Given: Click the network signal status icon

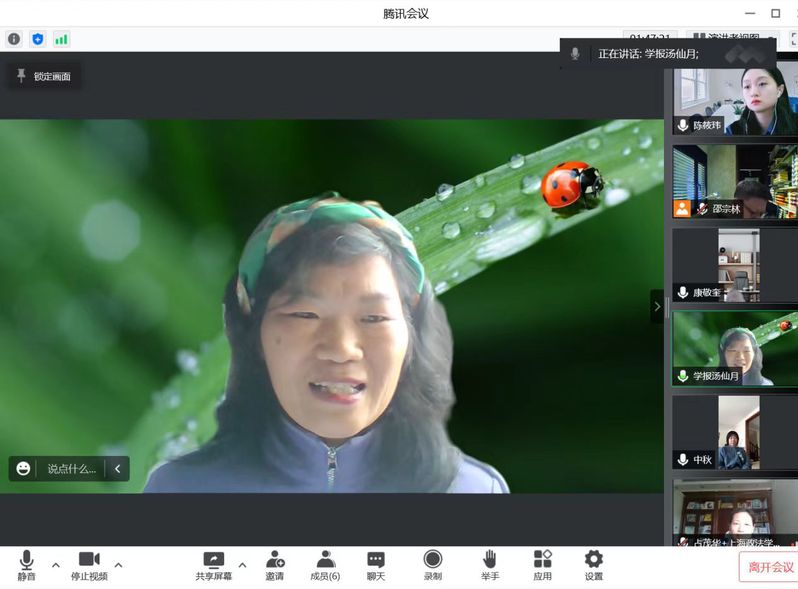Looking at the screenshot, I should coord(62,39).
